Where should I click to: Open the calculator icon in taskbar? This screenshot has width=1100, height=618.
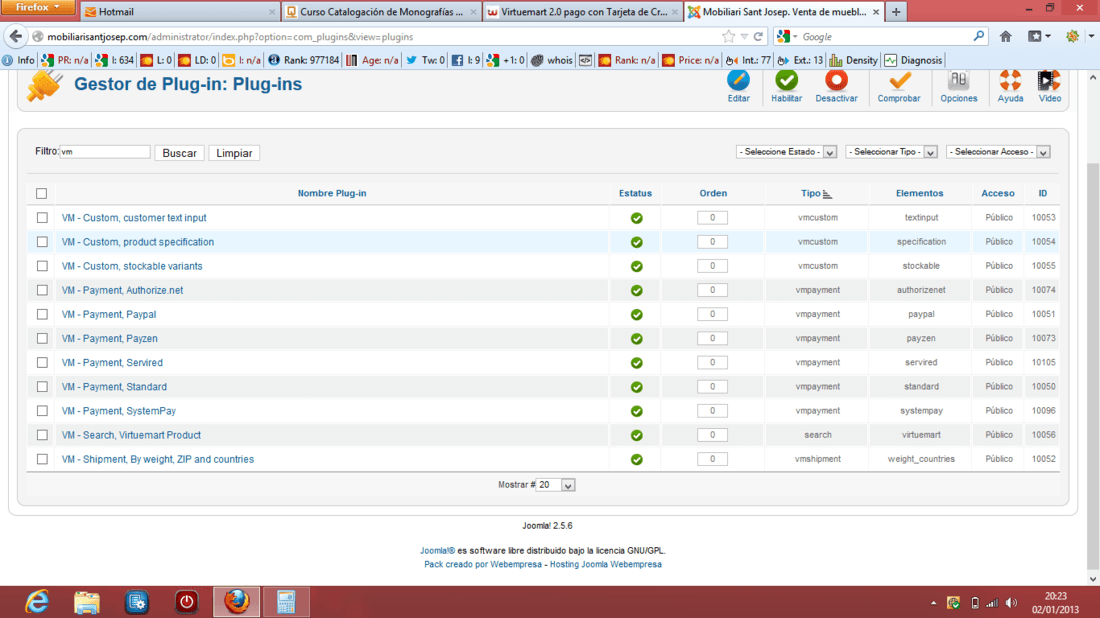coord(286,602)
